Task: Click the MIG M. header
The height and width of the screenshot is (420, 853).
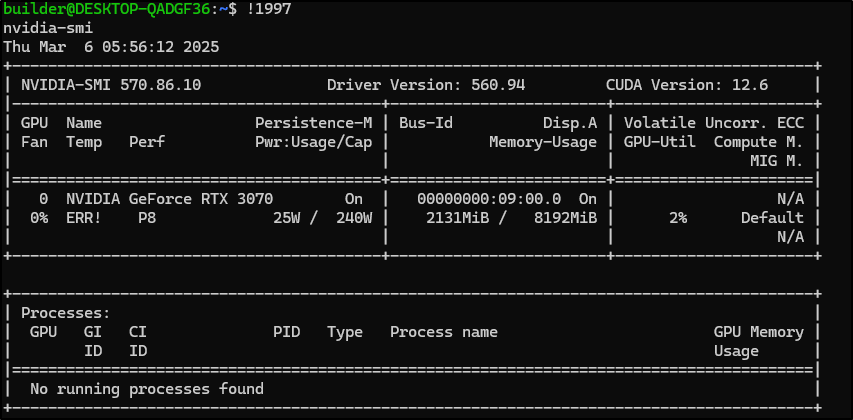Action: pos(777,162)
